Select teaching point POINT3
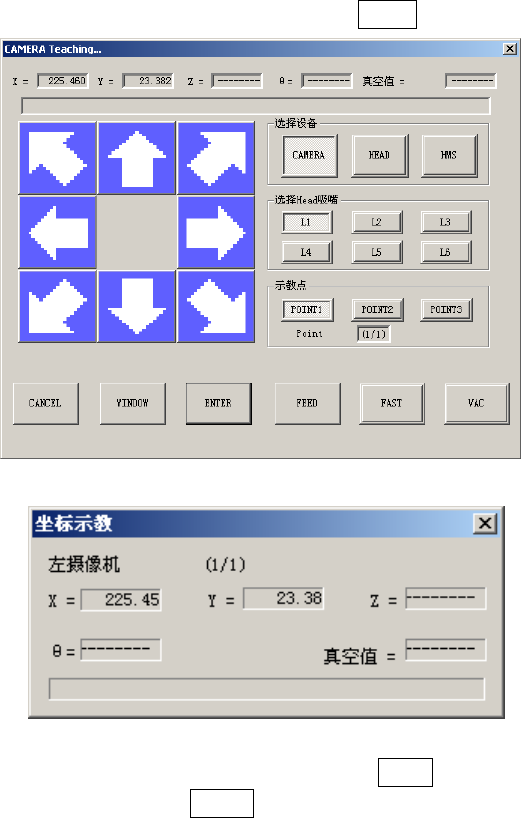 (446, 310)
